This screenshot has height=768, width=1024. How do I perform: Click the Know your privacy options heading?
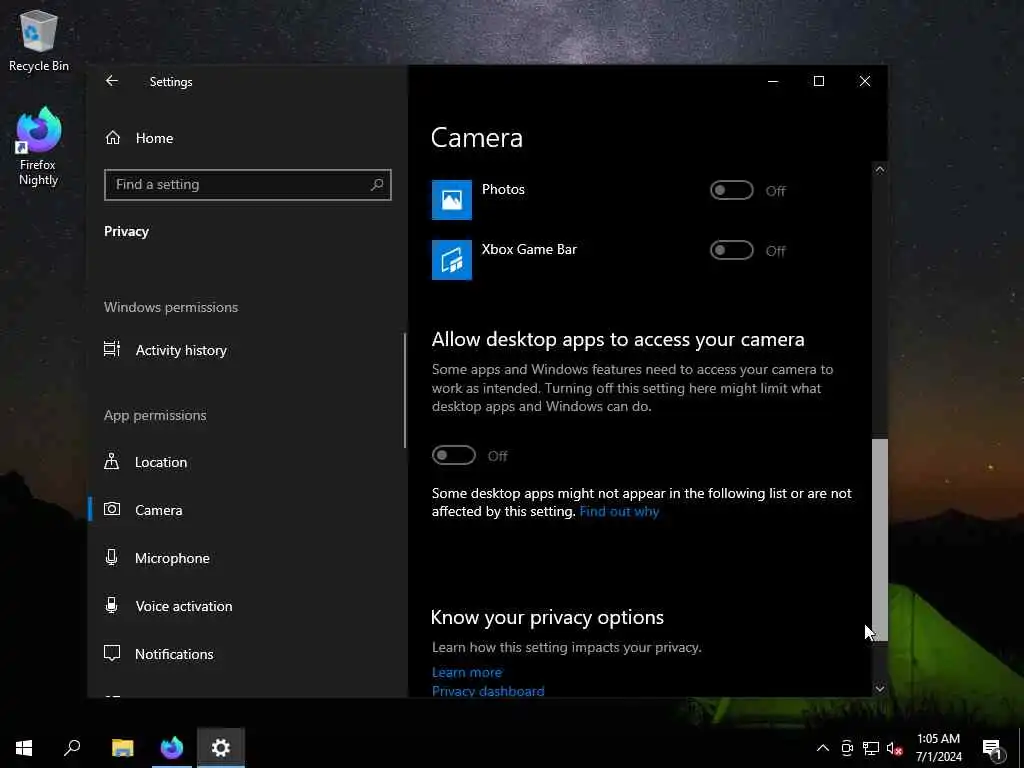(x=547, y=617)
